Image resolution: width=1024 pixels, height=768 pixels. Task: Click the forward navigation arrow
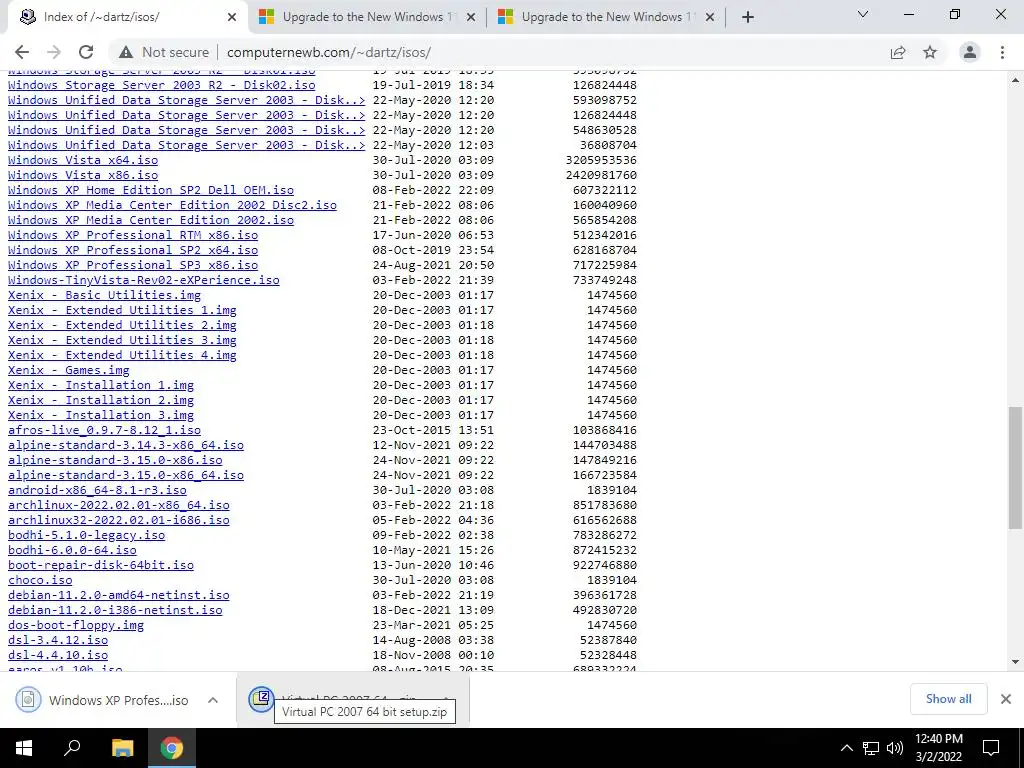click(x=54, y=52)
